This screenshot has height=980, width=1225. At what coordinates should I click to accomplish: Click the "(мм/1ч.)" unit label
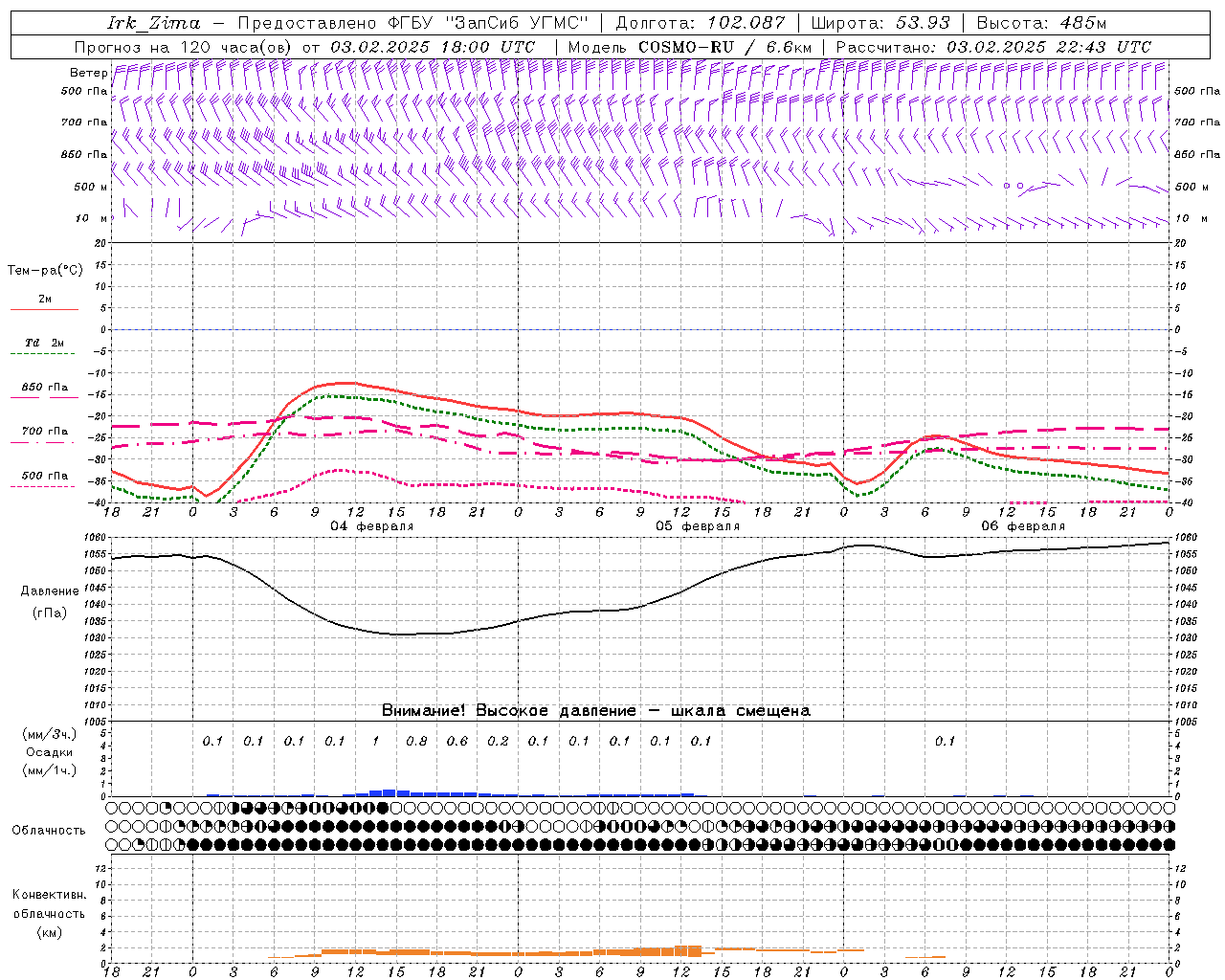point(50,770)
